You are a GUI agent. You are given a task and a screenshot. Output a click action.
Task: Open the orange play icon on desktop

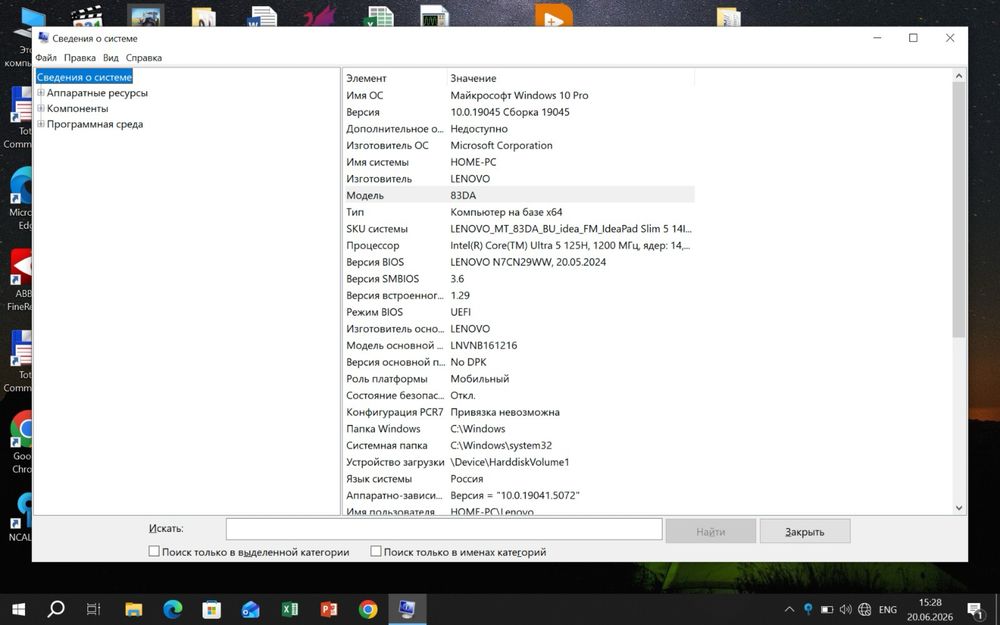pos(553,16)
